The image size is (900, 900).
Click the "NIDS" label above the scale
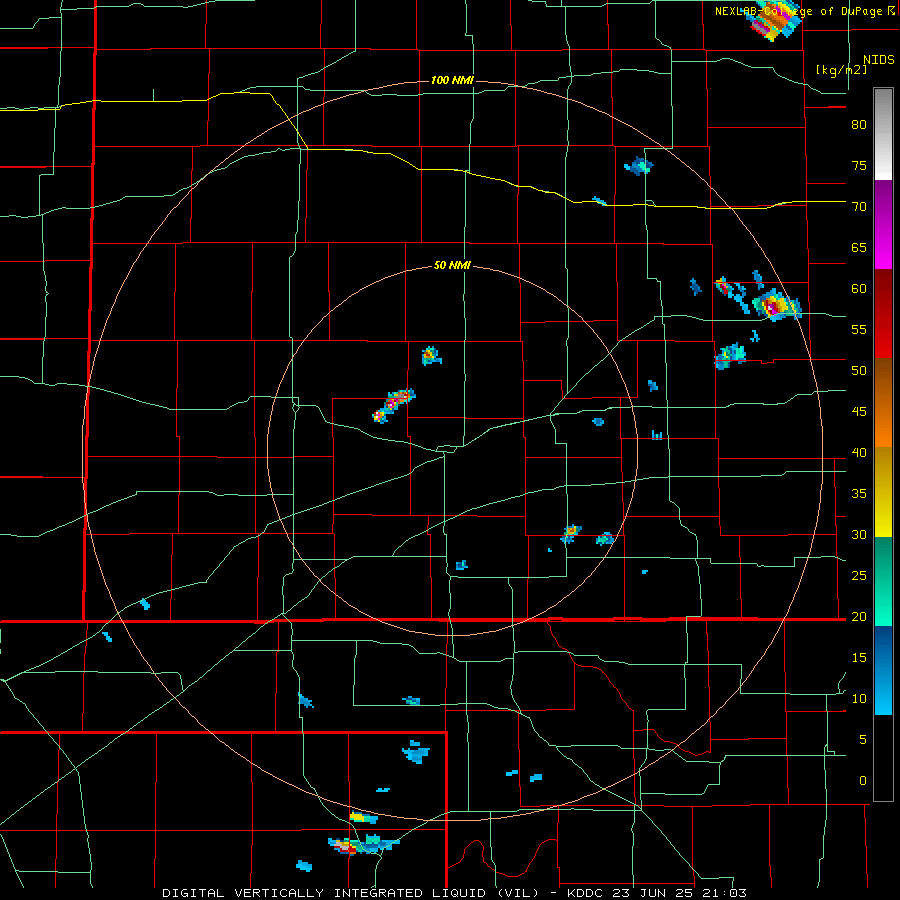pyautogui.click(x=878, y=60)
